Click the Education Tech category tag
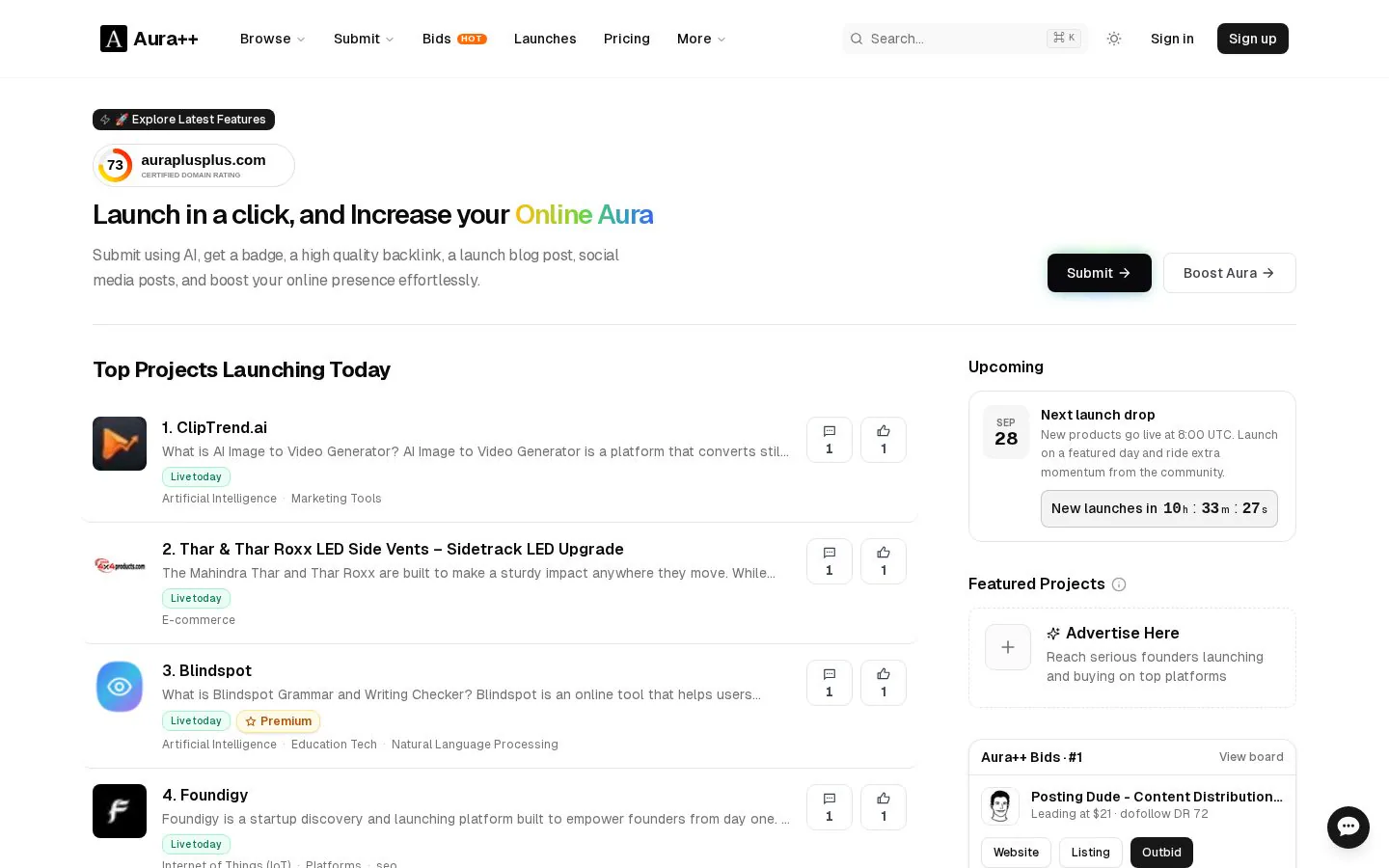The width and height of the screenshot is (1389, 868). pyautogui.click(x=334, y=745)
